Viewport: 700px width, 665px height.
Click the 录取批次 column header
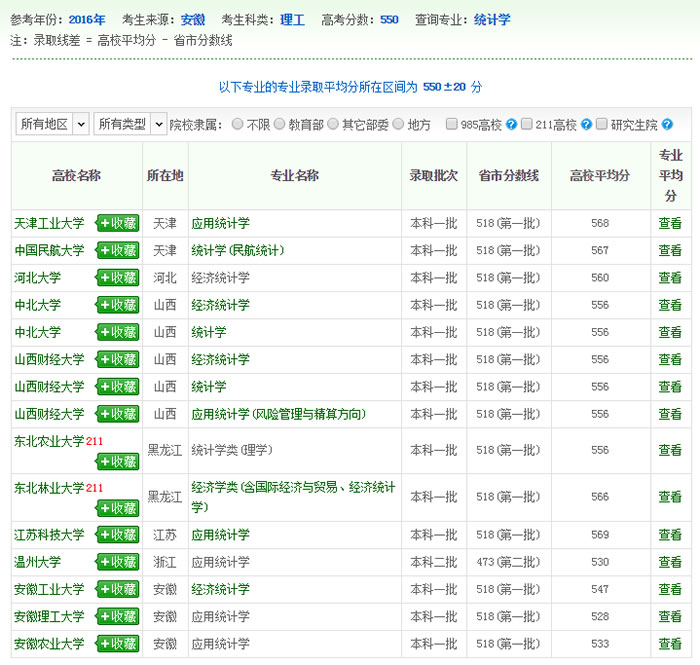pyautogui.click(x=433, y=175)
